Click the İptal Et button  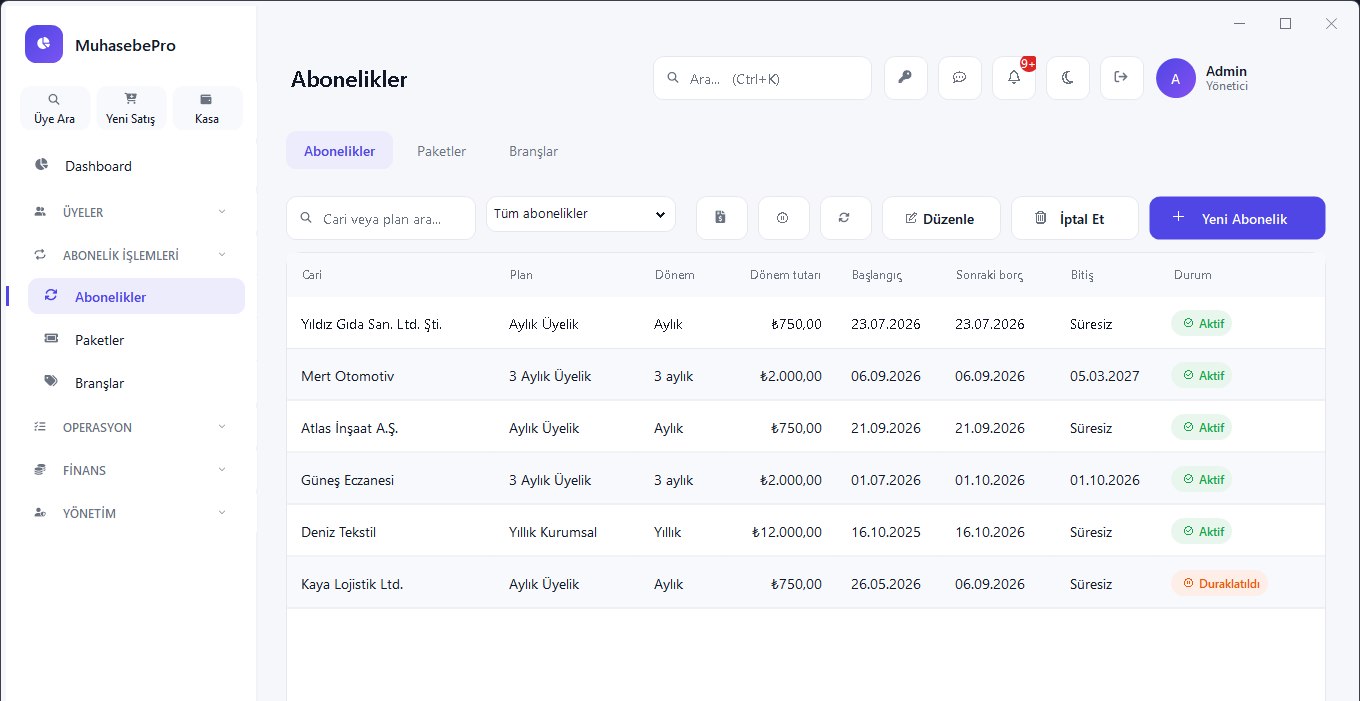coord(1075,218)
